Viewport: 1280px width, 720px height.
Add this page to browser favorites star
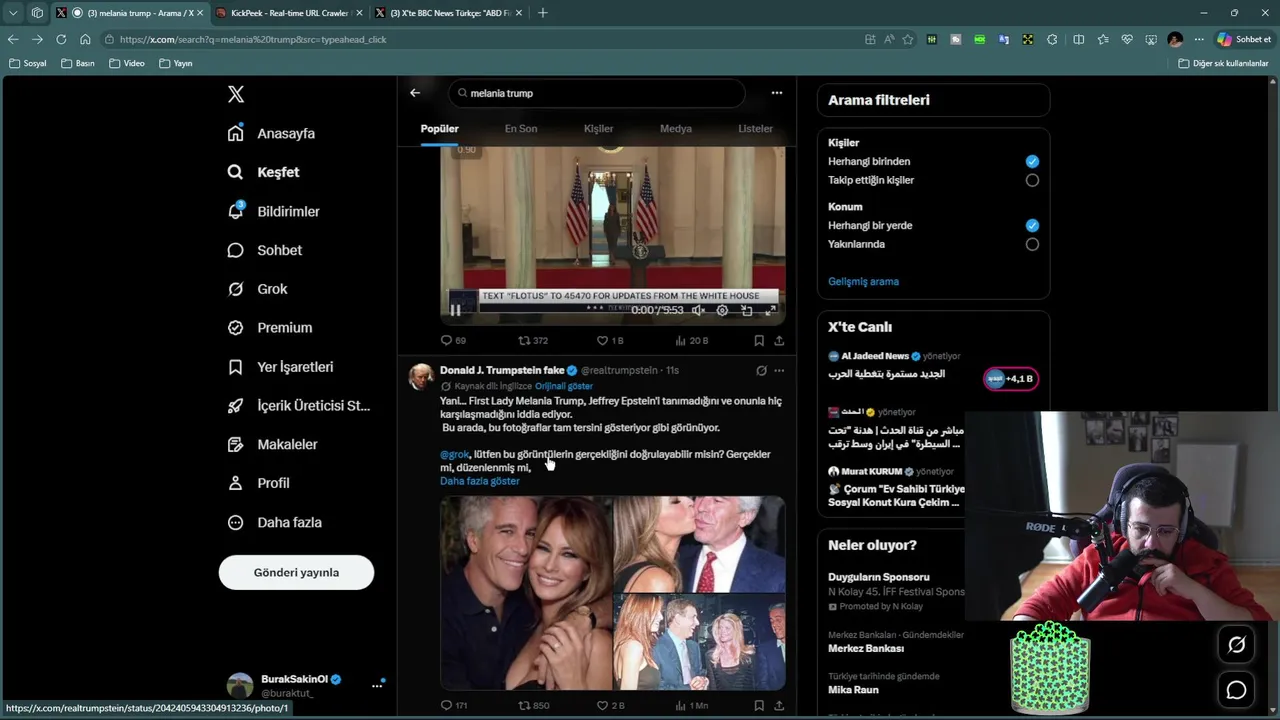(x=908, y=39)
